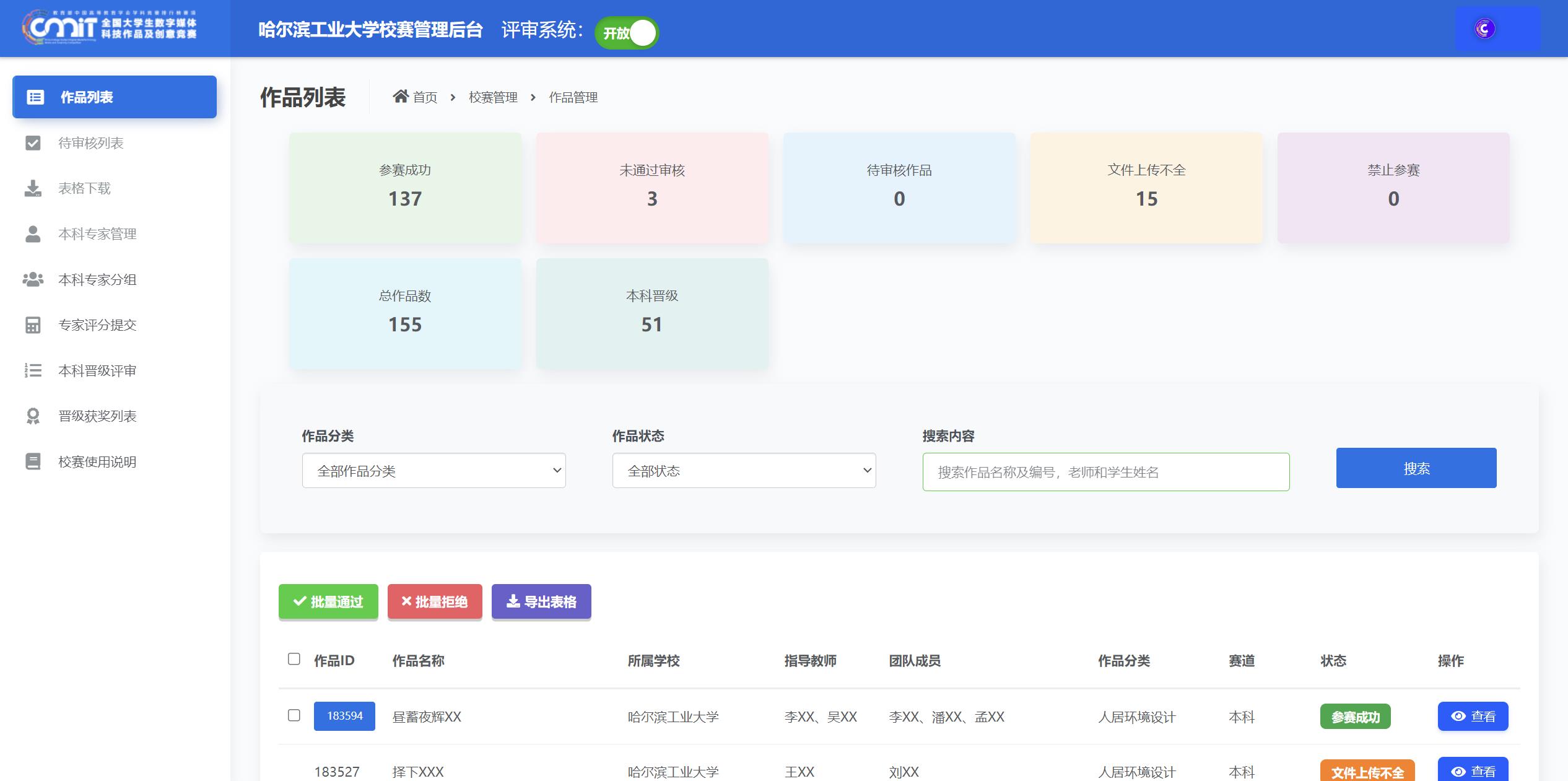Focus the 搜索内容 search input field
Image resolution: width=1568 pixels, height=781 pixels.
point(1106,472)
